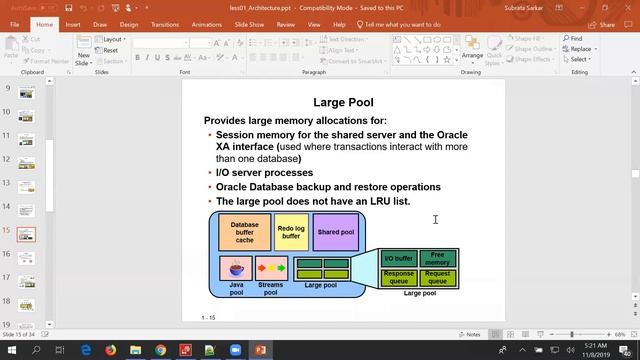This screenshot has height=360, width=640.
Task: Click the Cut button
Action: coord(31,39)
